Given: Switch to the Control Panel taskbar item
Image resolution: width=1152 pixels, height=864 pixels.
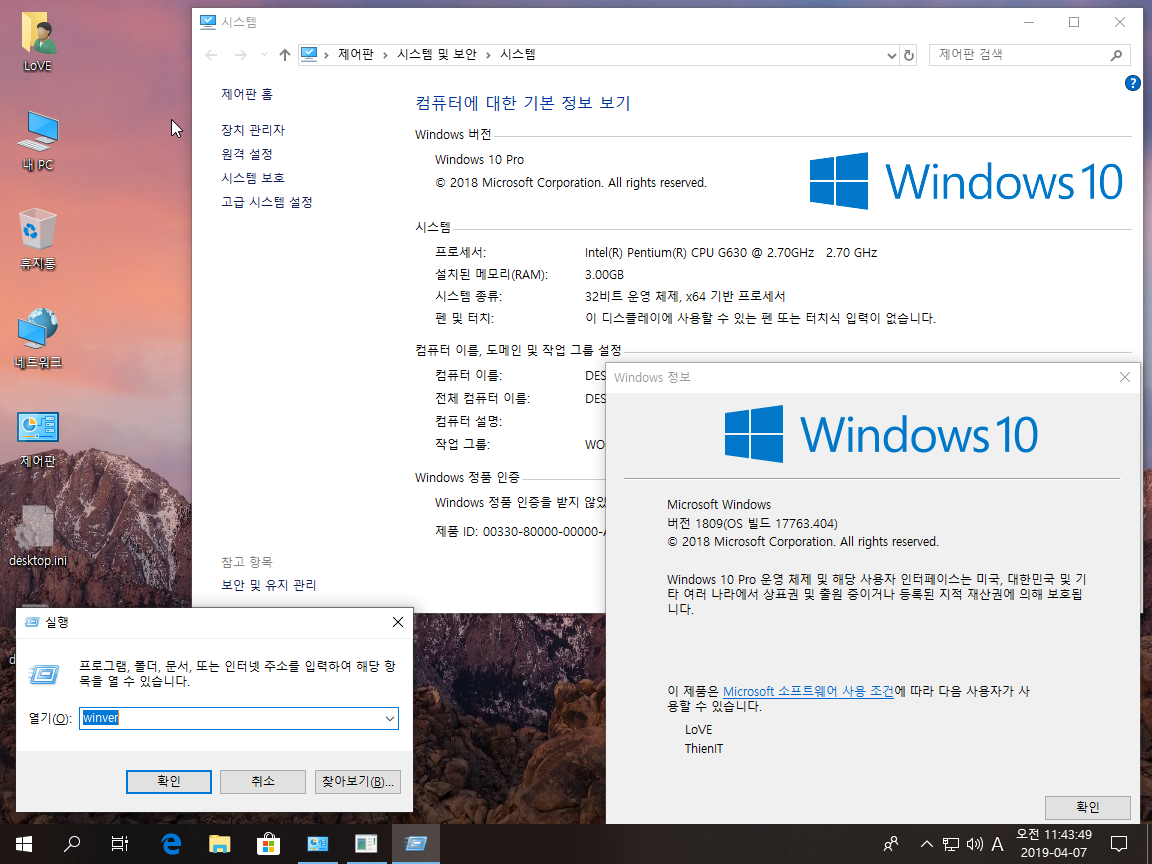Looking at the screenshot, I should click(x=317, y=844).
